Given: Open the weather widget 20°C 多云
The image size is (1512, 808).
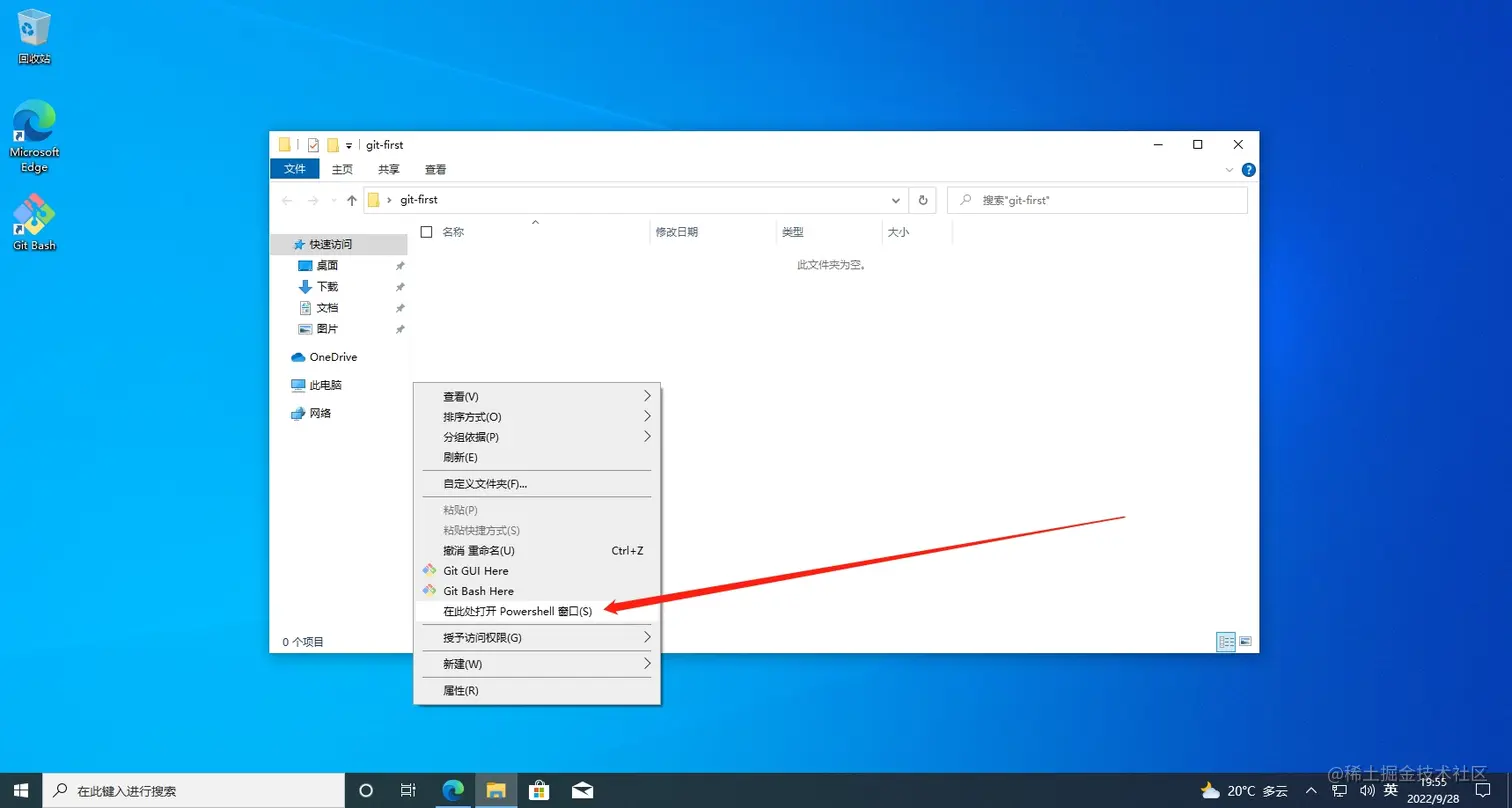Looking at the screenshot, I should [x=1244, y=790].
